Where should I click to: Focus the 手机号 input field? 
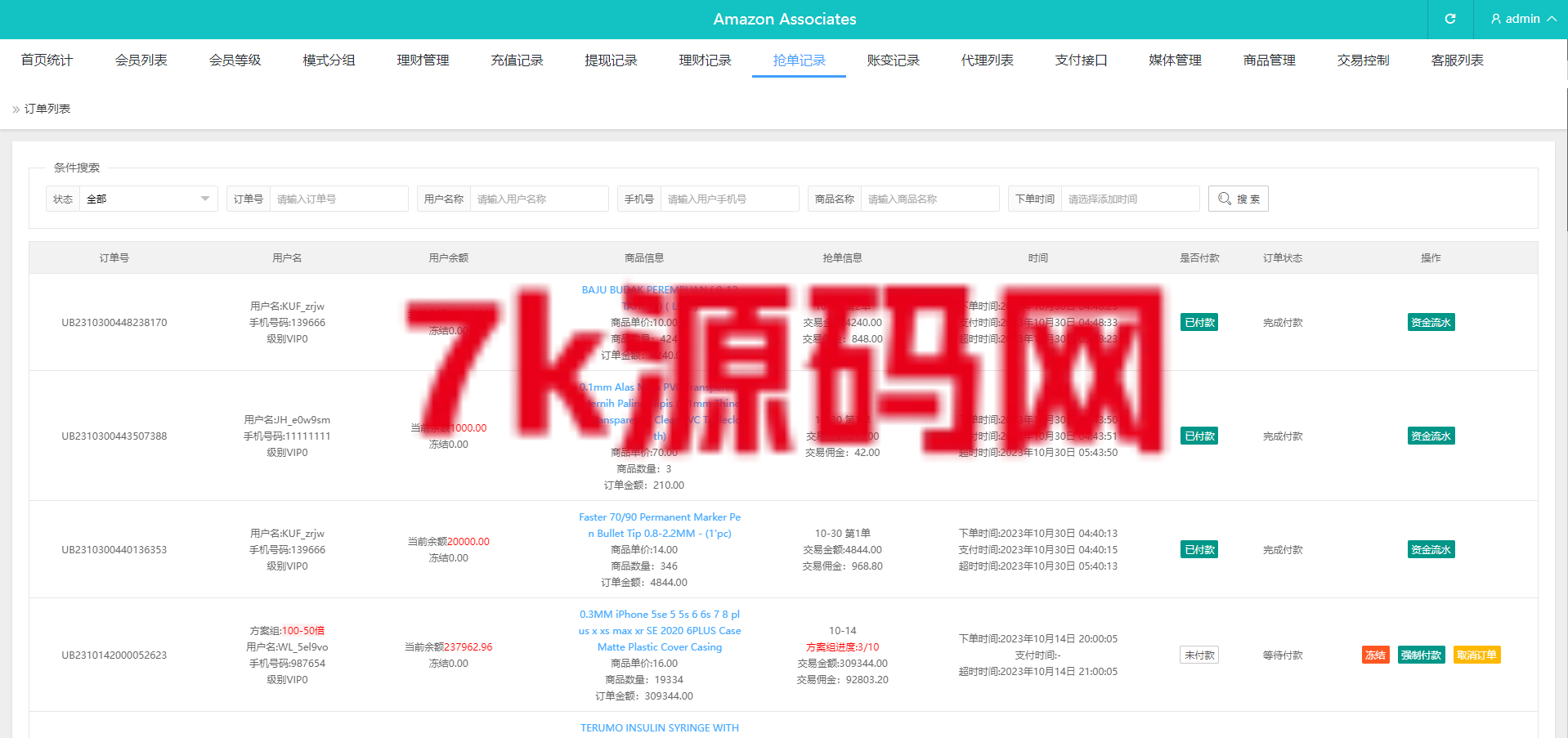pos(730,199)
